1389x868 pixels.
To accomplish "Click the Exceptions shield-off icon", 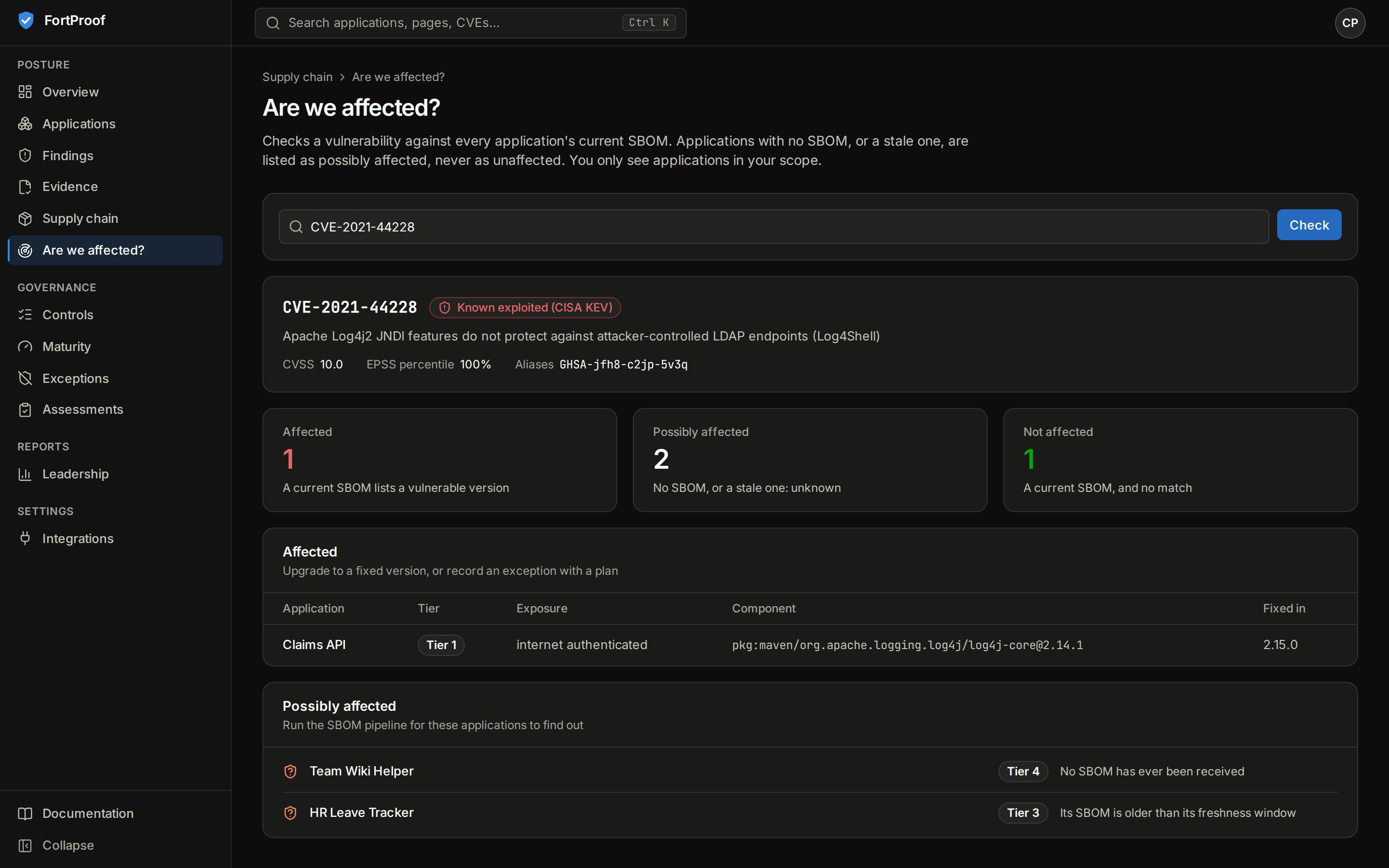I will tap(25, 379).
